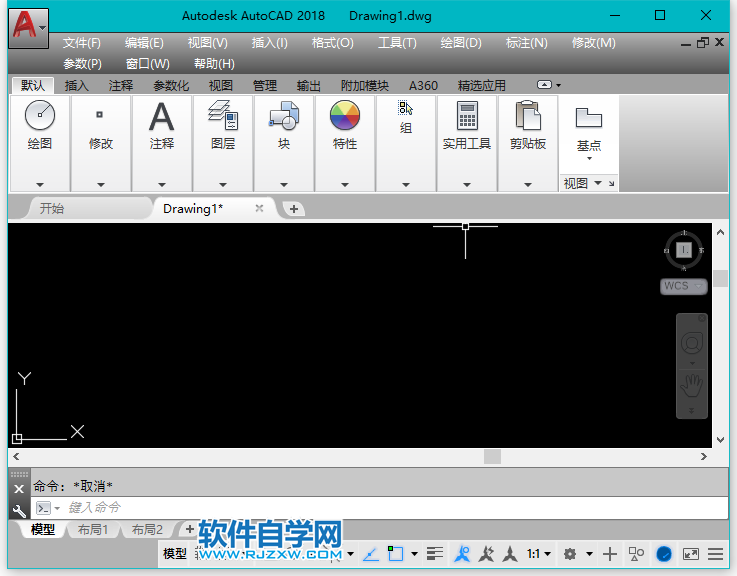Open the 实用工具 calculator panel icon
Image resolution: width=737 pixels, height=576 pixels.
(467, 115)
